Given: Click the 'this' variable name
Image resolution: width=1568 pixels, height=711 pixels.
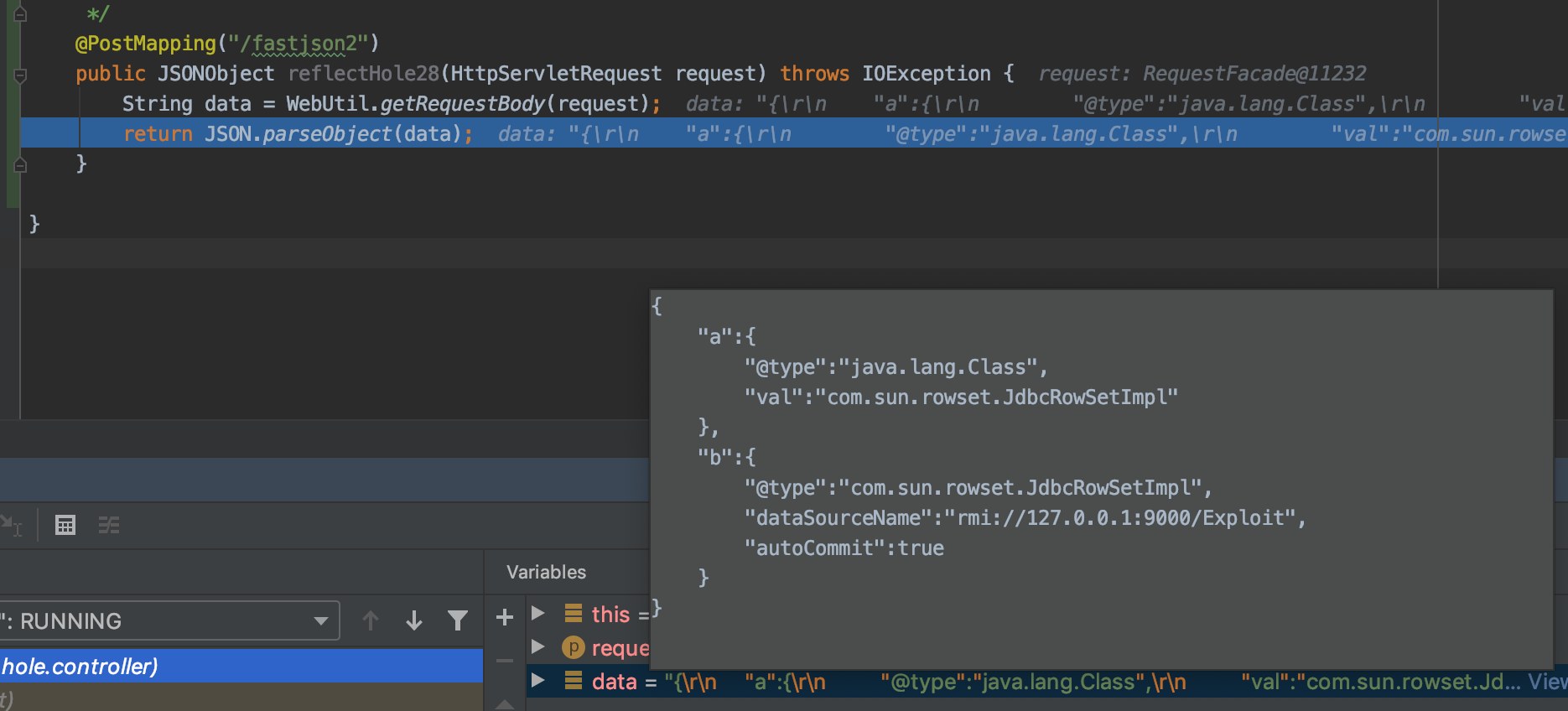Looking at the screenshot, I should tap(610, 615).
